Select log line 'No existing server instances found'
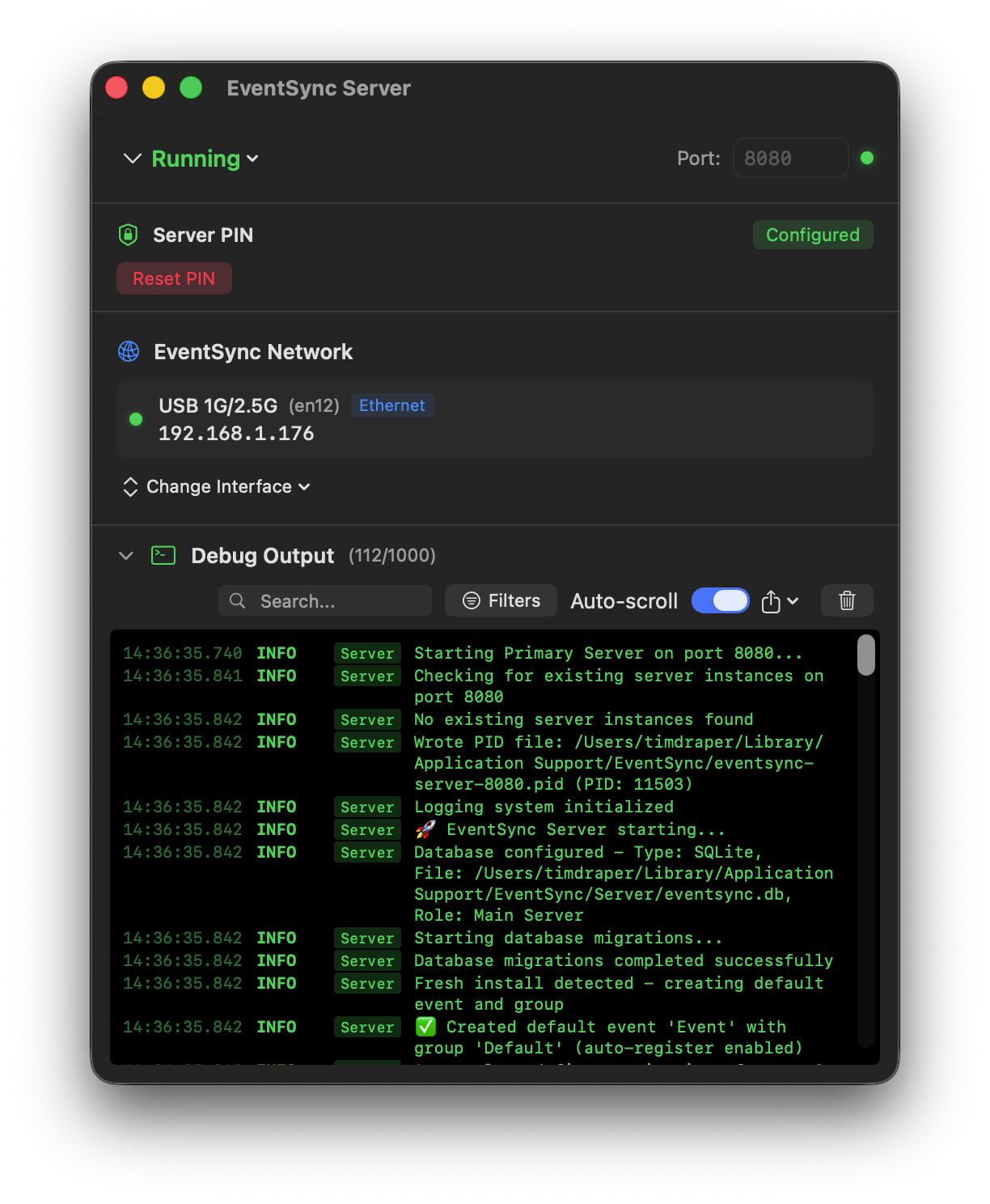 (584, 719)
